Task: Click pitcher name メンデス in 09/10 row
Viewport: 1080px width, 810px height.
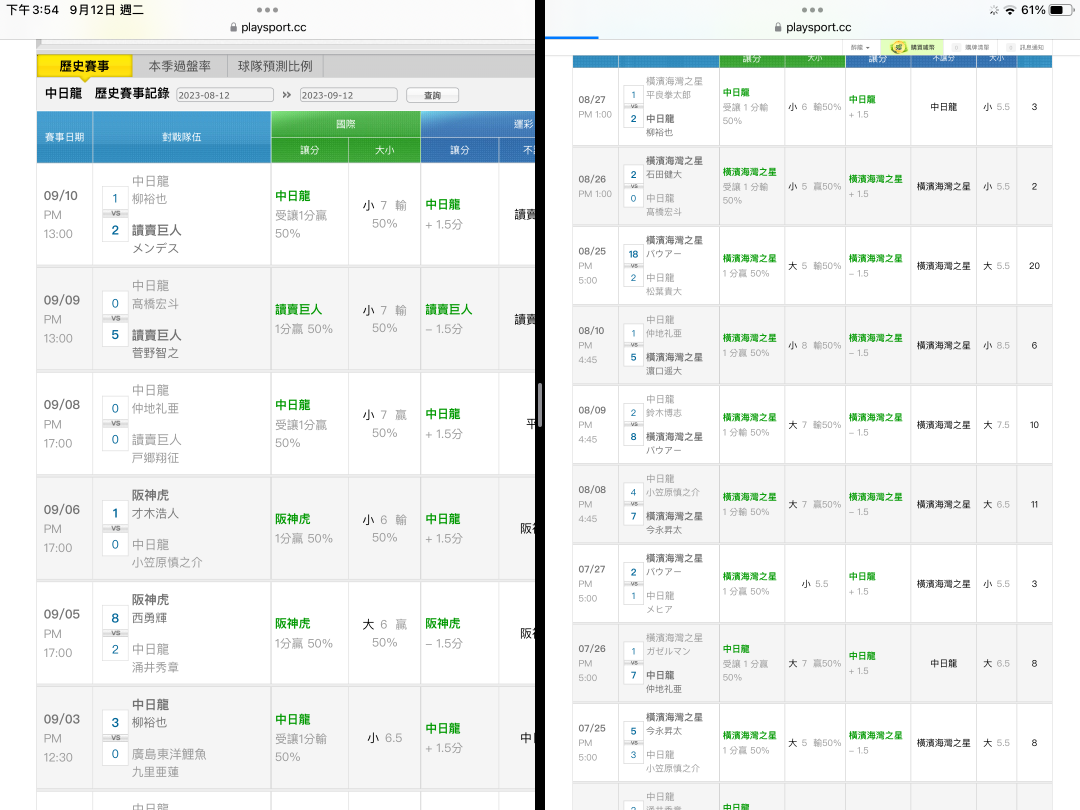Action: pos(155,248)
